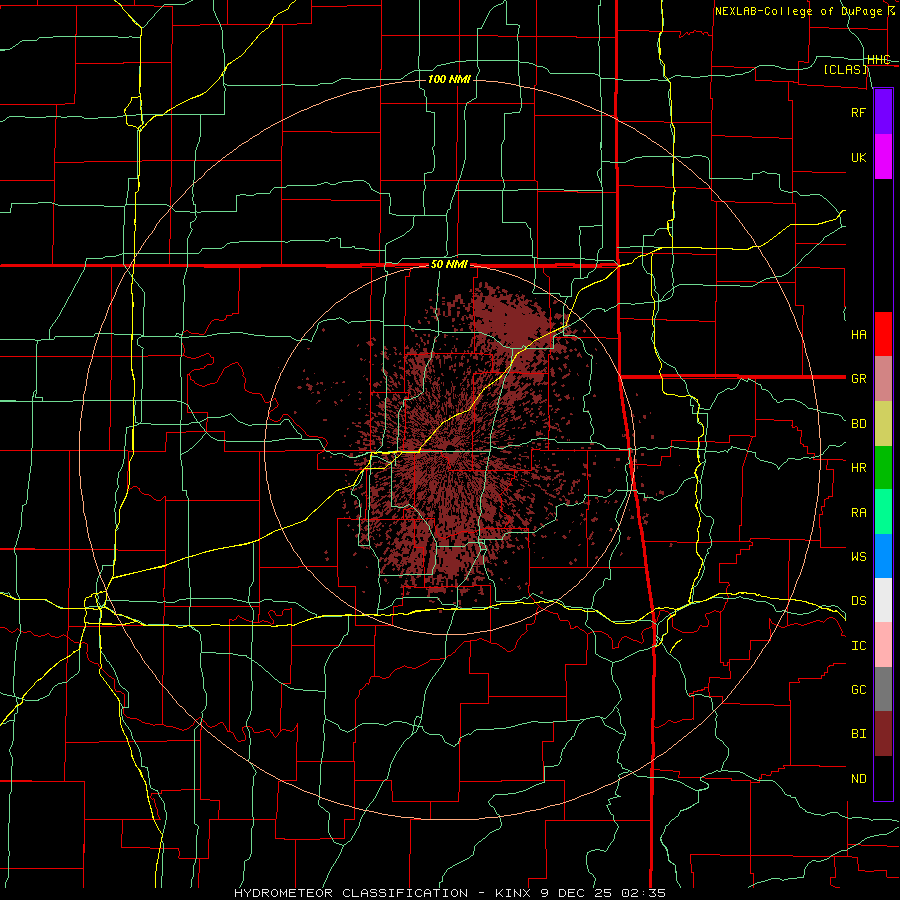Click the DS white legend swatch
This screenshot has width=900, height=900.
pos(883,600)
